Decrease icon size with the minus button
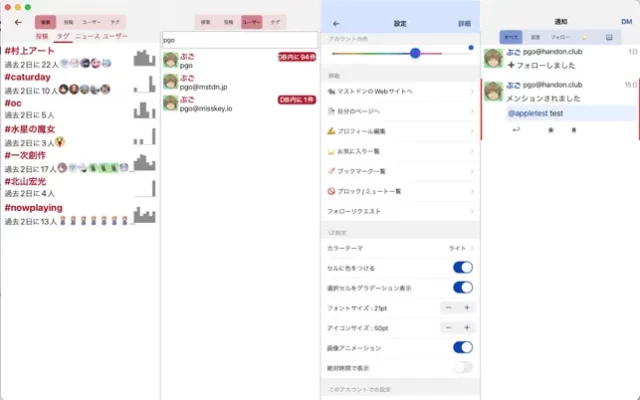 [448, 327]
